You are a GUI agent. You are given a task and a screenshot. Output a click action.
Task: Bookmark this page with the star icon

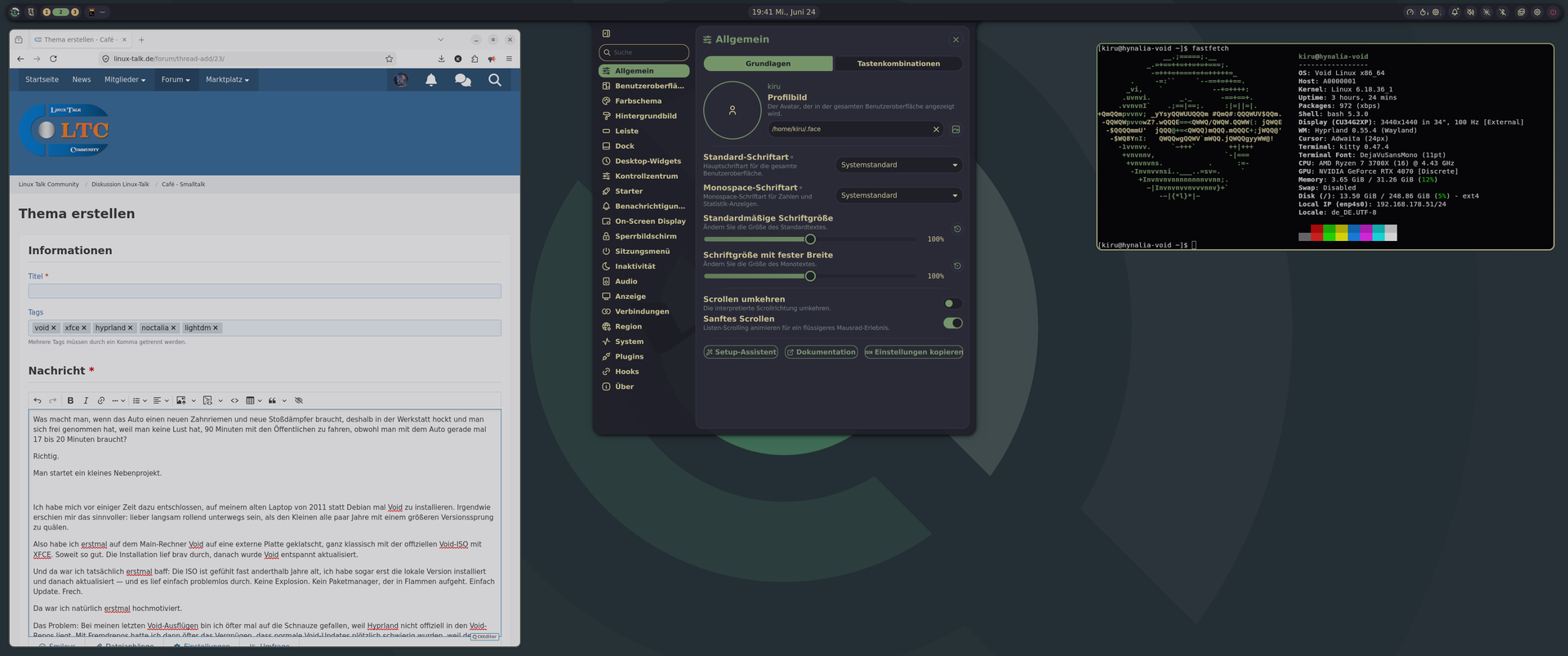(390, 59)
